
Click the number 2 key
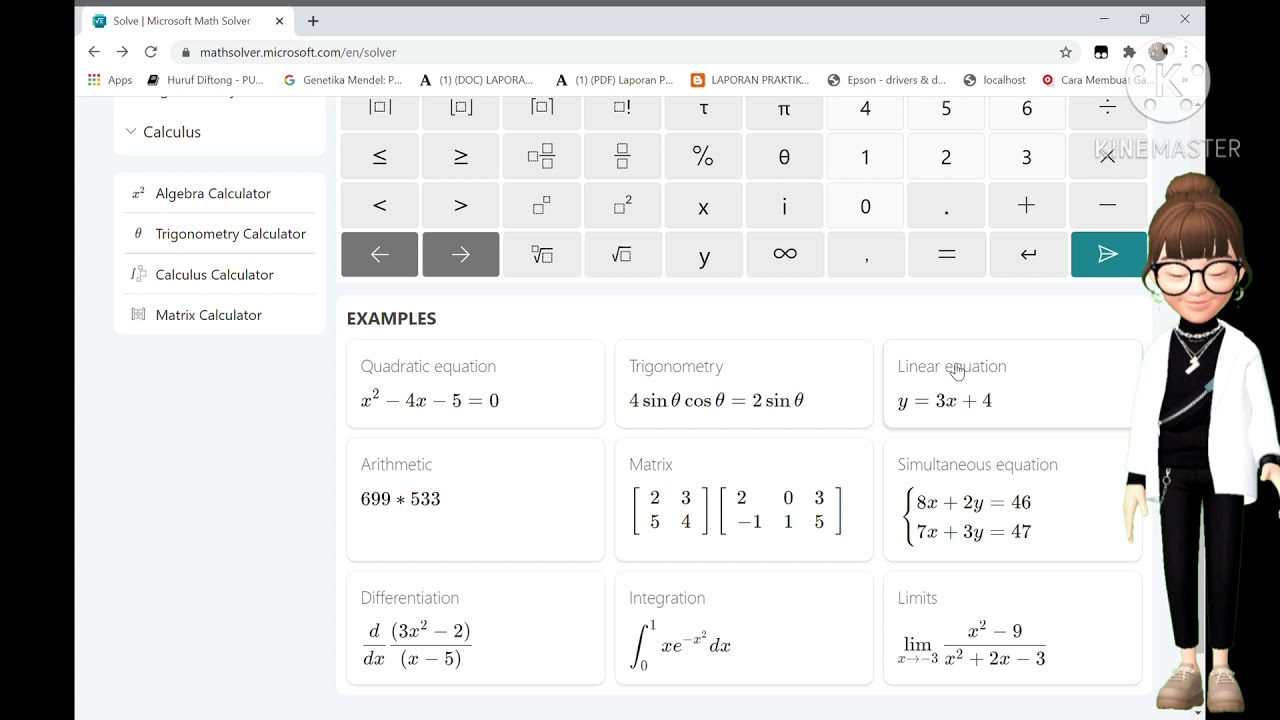tap(947, 156)
